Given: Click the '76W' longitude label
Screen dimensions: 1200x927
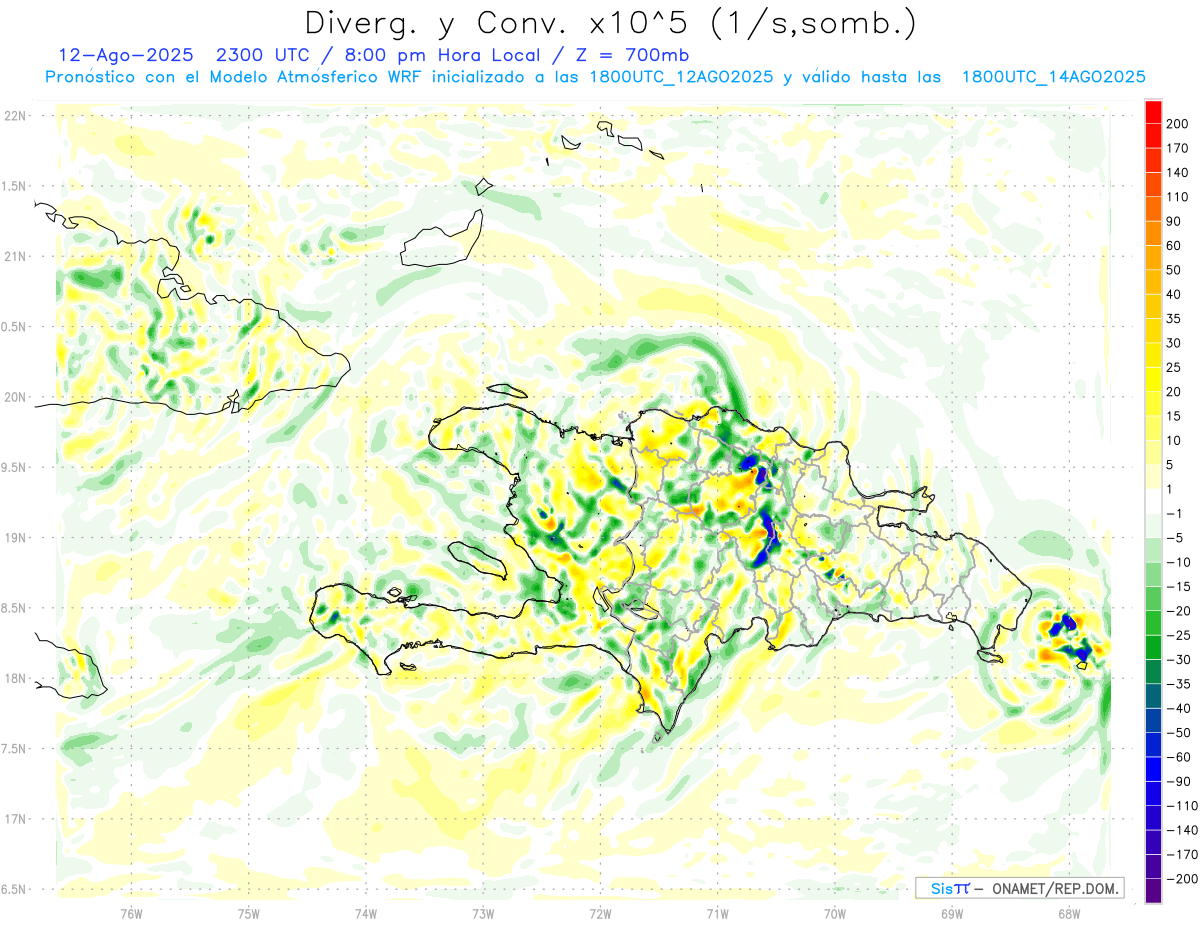Looking at the screenshot, I should pos(131,913).
